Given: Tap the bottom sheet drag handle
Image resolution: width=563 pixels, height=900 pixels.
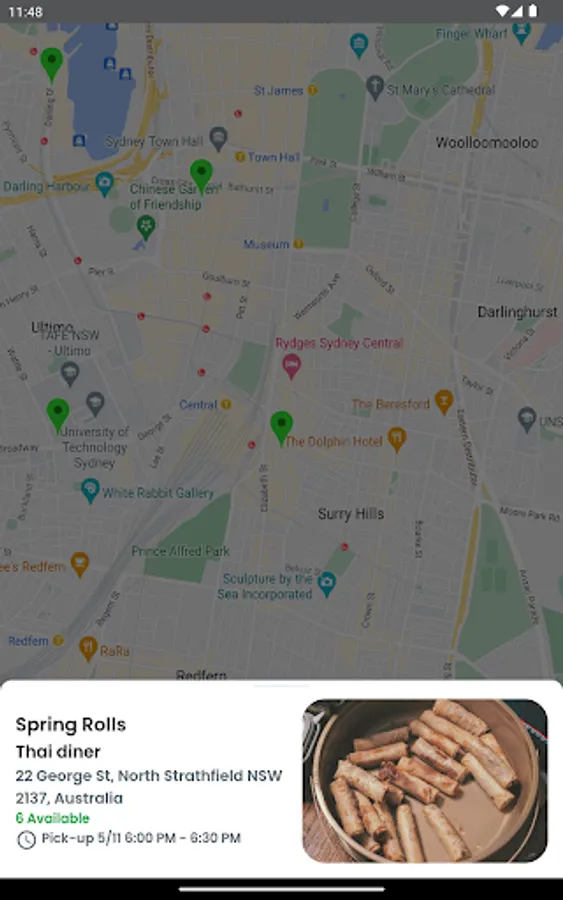Looking at the screenshot, I should (281, 685).
